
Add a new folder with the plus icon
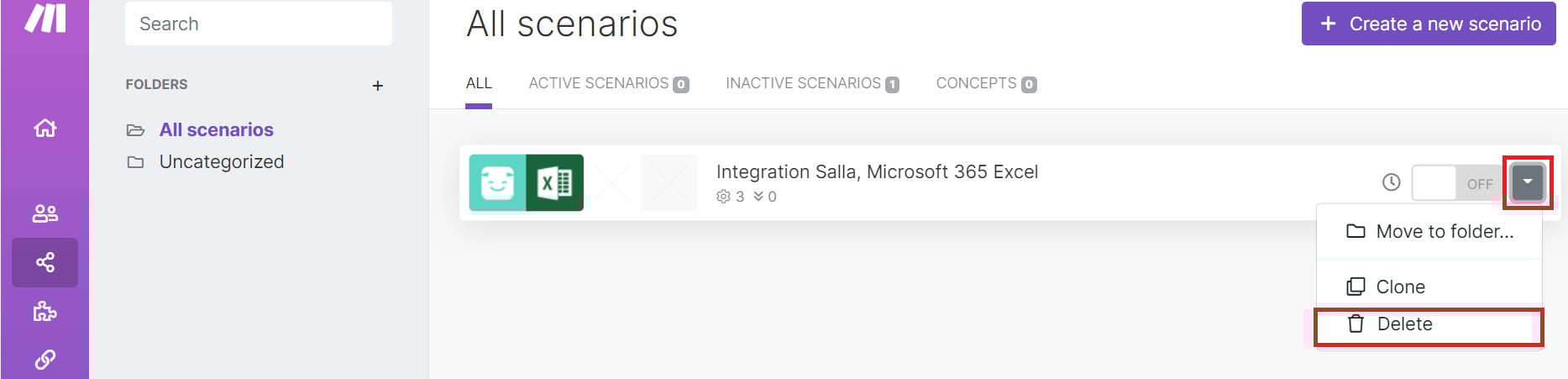(x=378, y=86)
